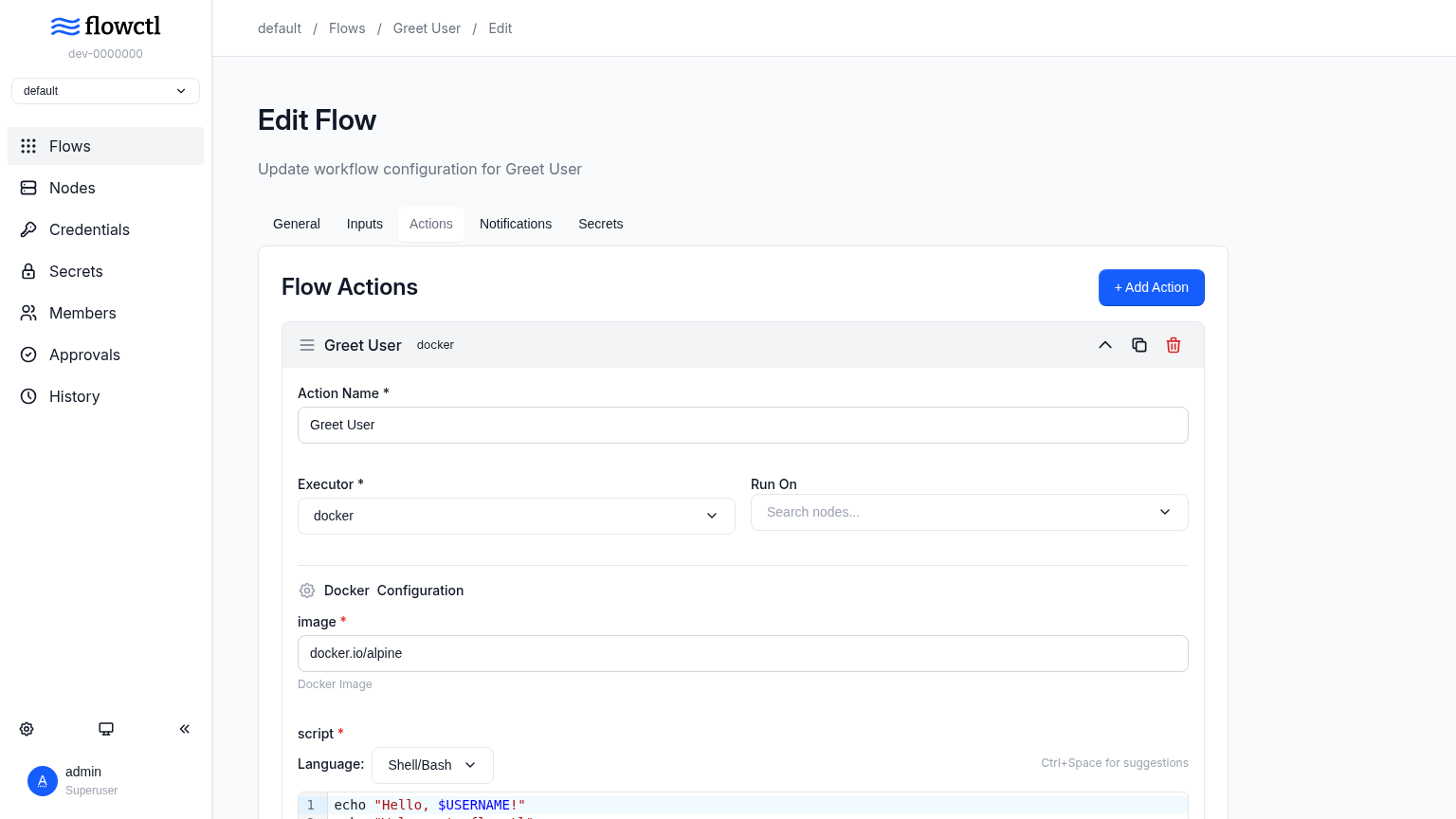
Task: Click the docker badge in action header
Action: click(435, 345)
